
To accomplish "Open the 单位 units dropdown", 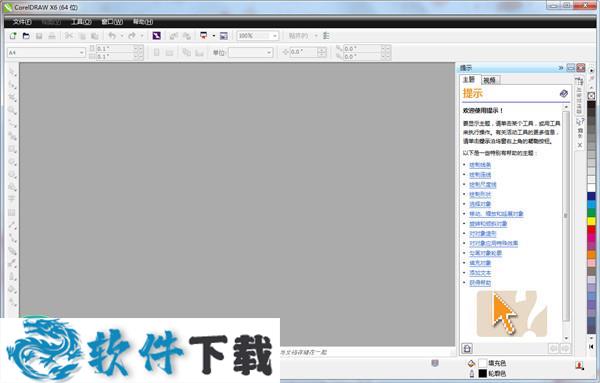I will click(x=269, y=52).
